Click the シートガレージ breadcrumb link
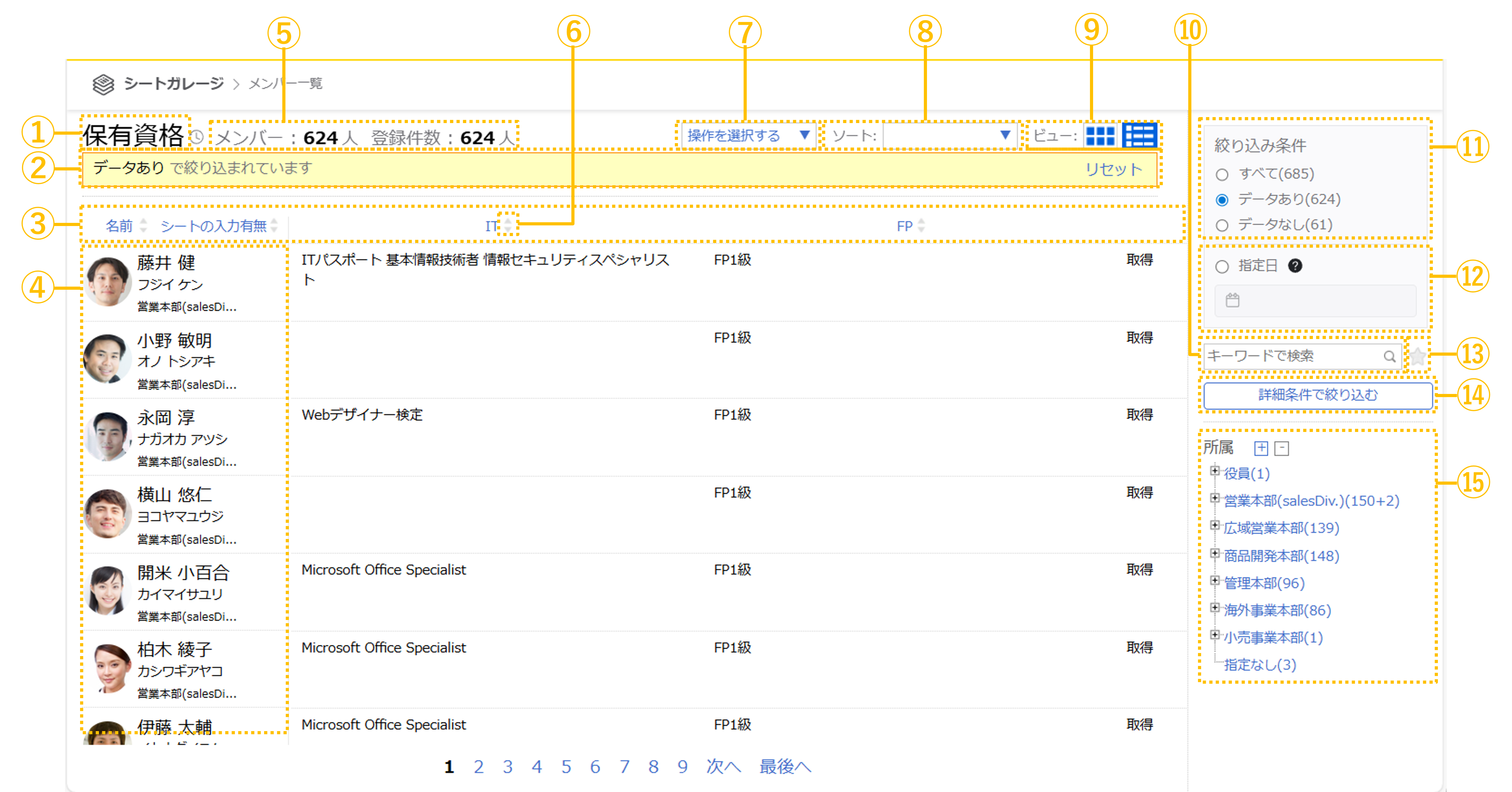Viewport: 1512px width, 792px height. coord(173,83)
